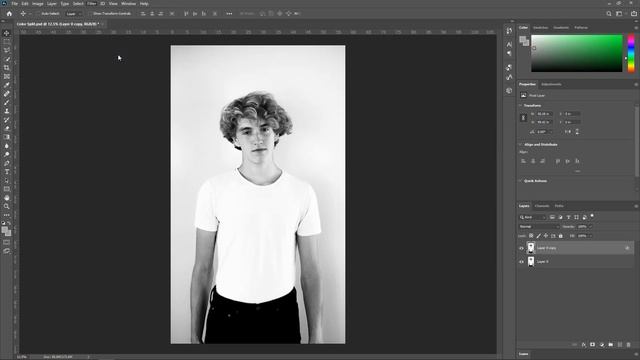Viewport: 640px width, 360px height.
Task: Open the layer Opacity dropdown
Action: pyautogui.click(x=590, y=227)
